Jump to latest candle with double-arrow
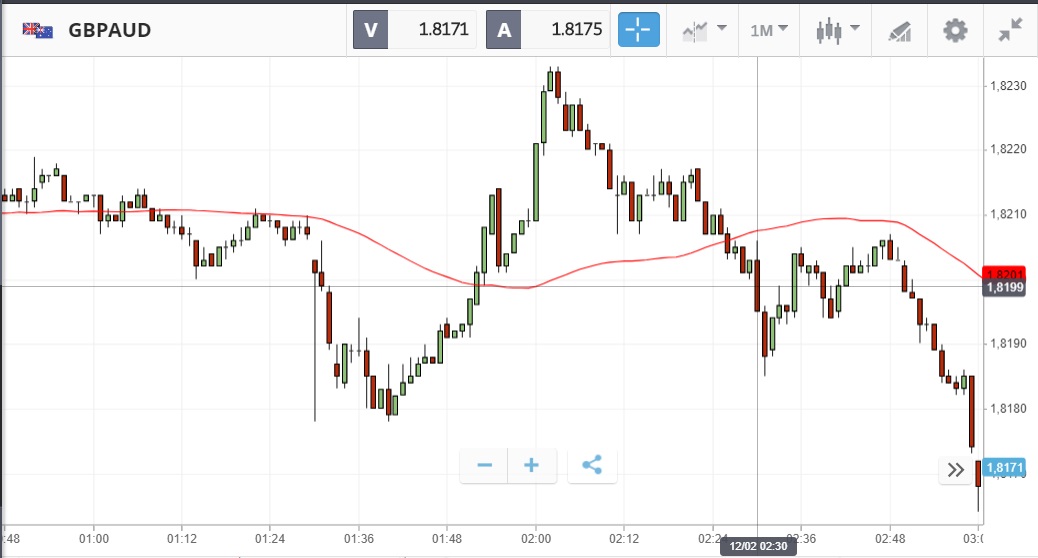The image size is (1038, 558). [956, 470]
